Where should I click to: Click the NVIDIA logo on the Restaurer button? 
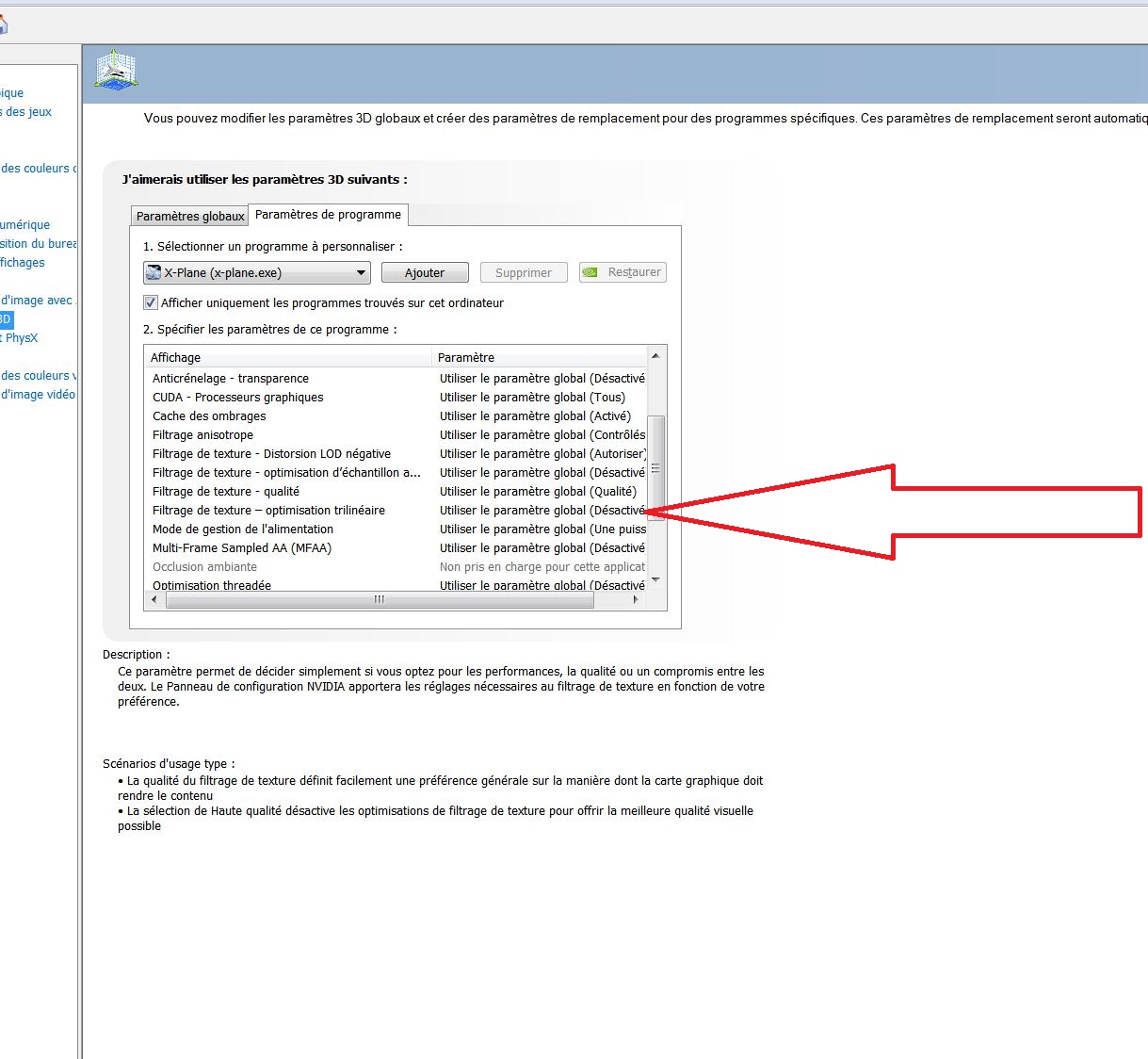point(590,272)
